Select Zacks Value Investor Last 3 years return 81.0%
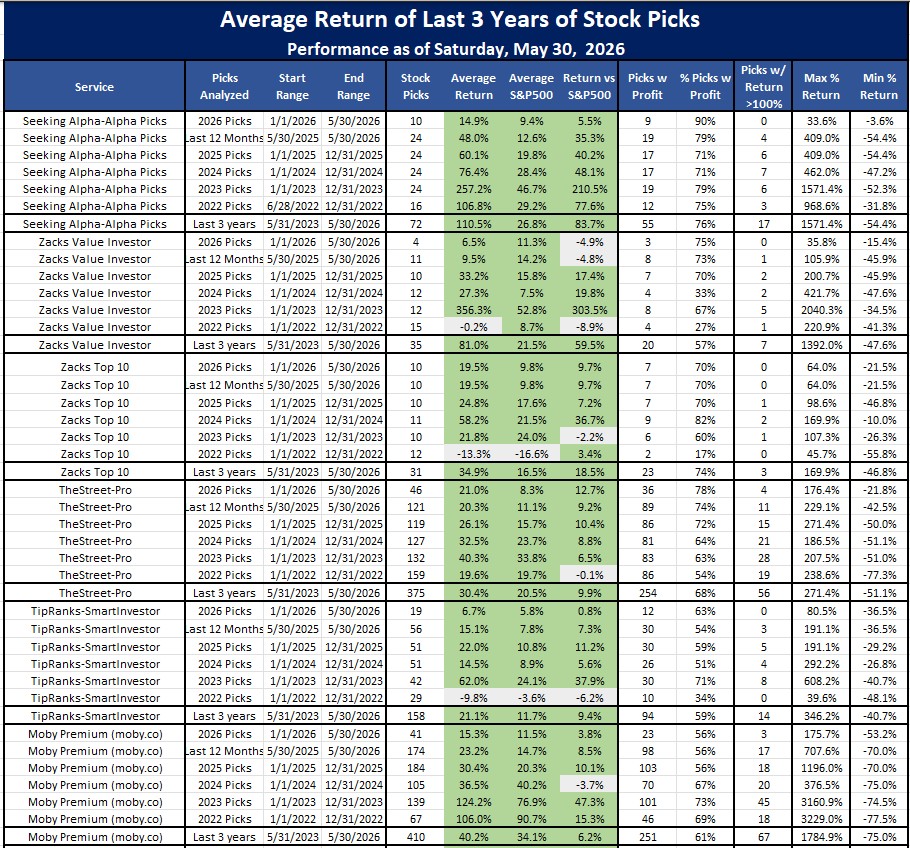 pos(474,345)
